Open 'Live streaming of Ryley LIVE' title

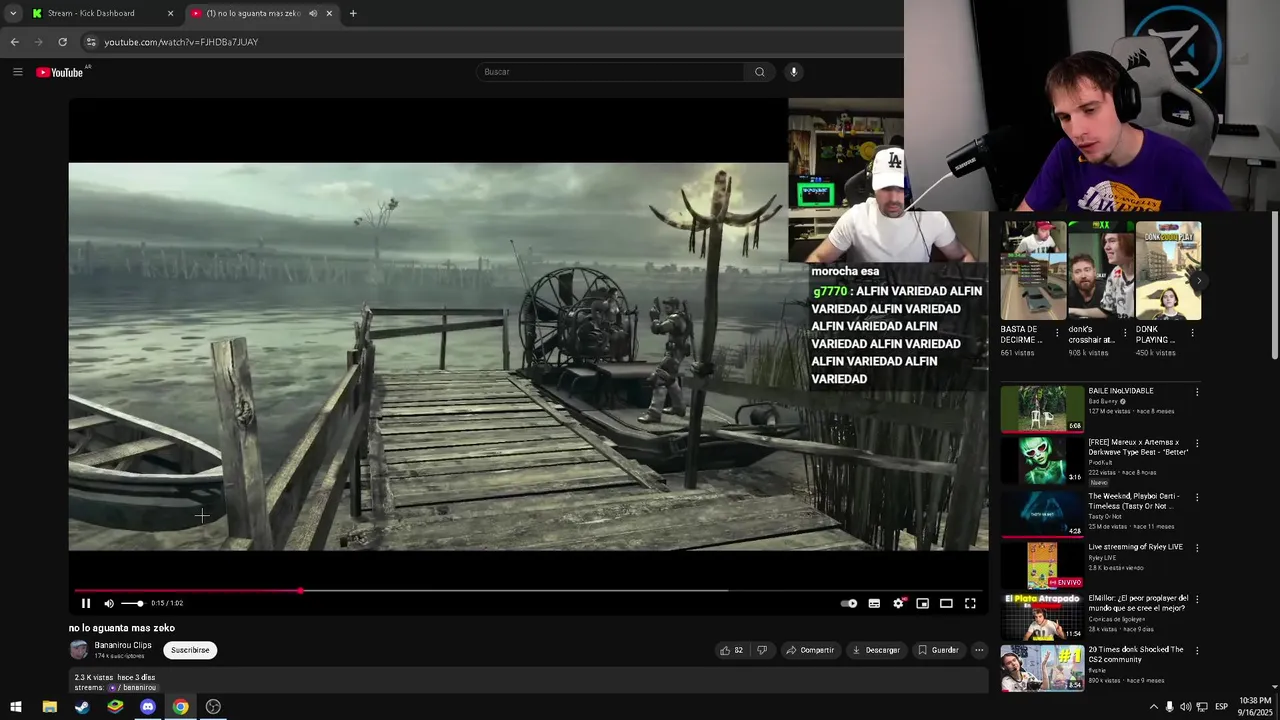[x=1135, y=547]
